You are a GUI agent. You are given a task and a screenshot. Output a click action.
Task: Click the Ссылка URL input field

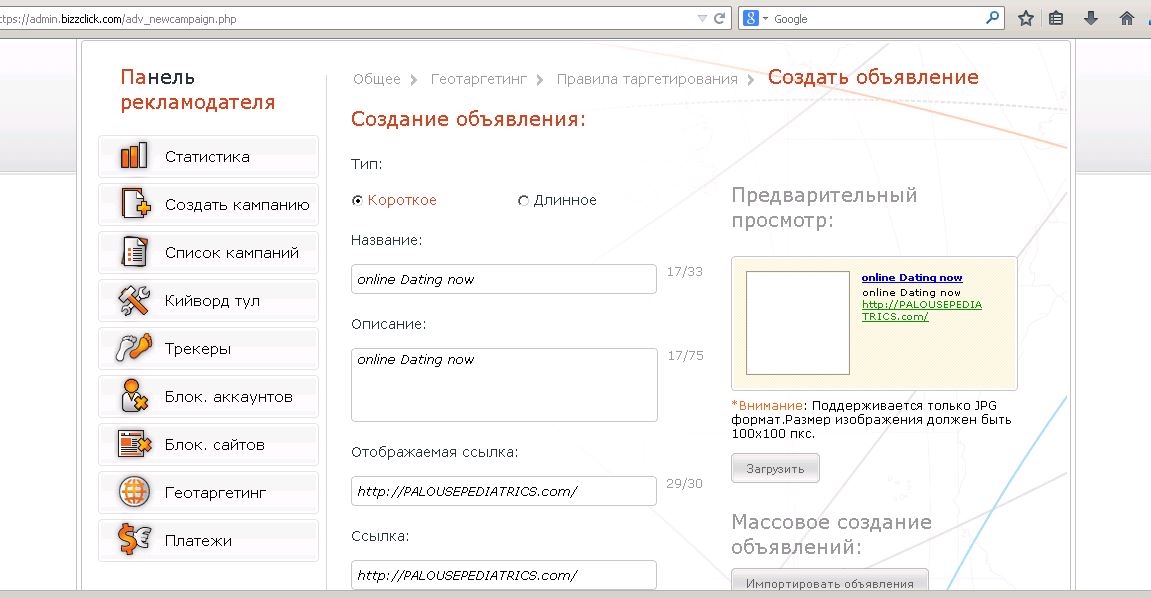click(x=504, y=575)
